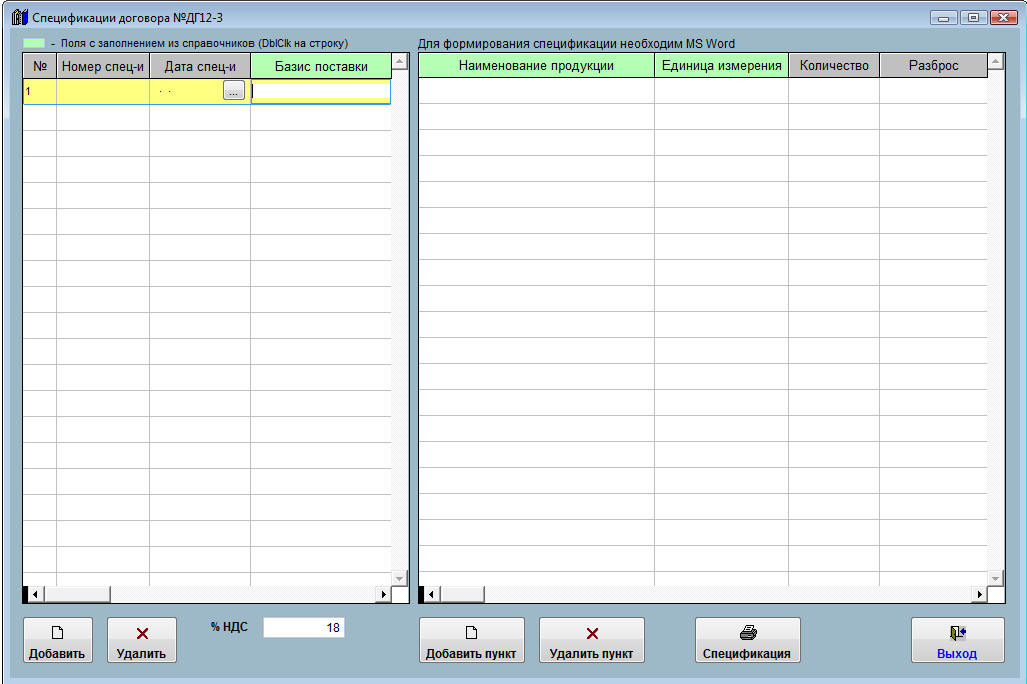Click legend text about справочников fields
This screenshot has width=1027, height=684.
point(204,43)
